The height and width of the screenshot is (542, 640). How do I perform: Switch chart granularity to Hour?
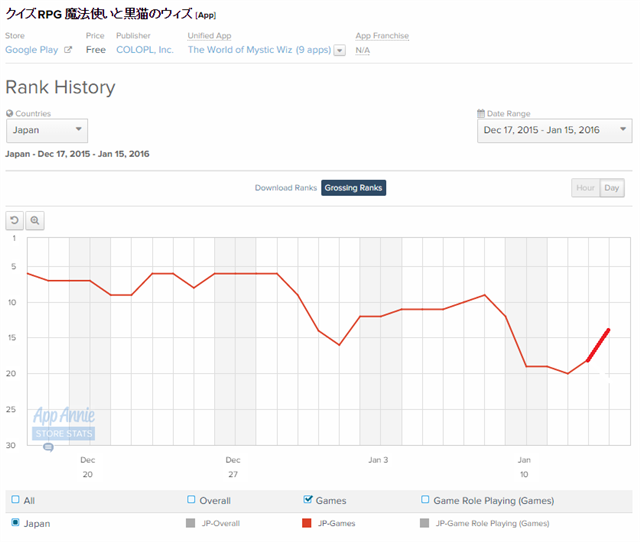click(585, 188)
